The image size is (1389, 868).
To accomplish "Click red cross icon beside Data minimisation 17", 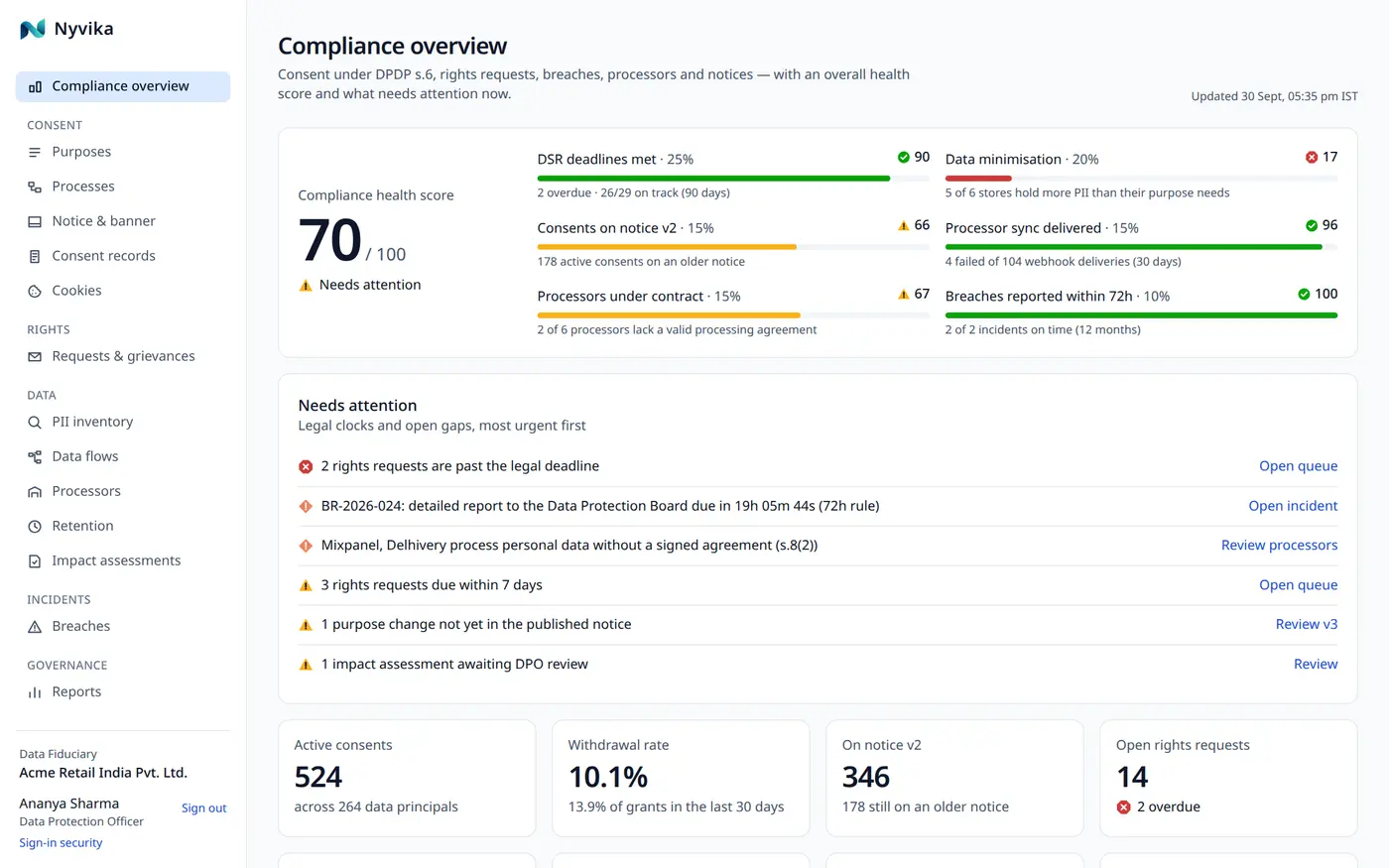I will tap(1312, 157).
